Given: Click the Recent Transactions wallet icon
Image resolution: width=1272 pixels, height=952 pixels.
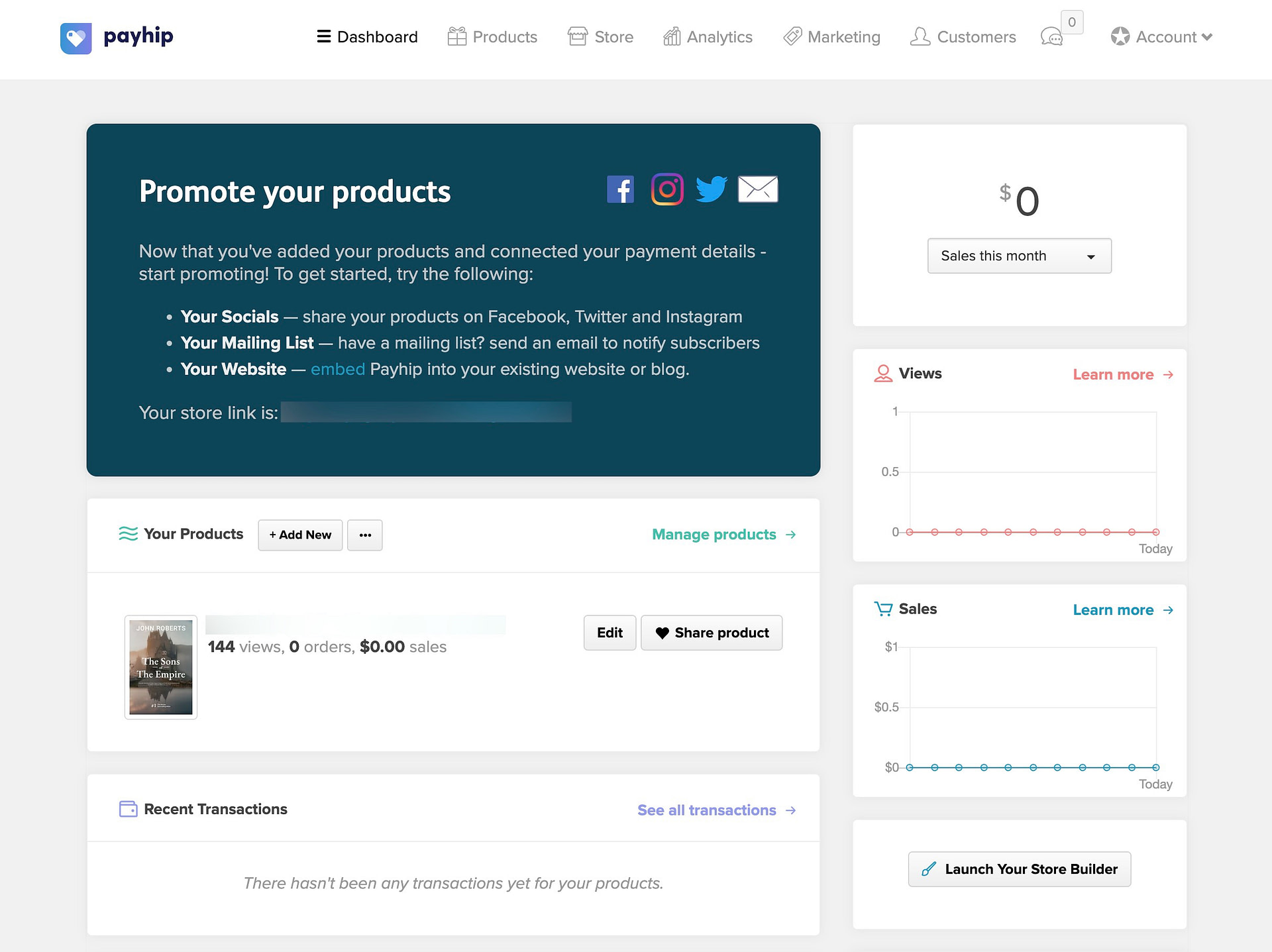Looking at the screenshot, I should (128, 809).
